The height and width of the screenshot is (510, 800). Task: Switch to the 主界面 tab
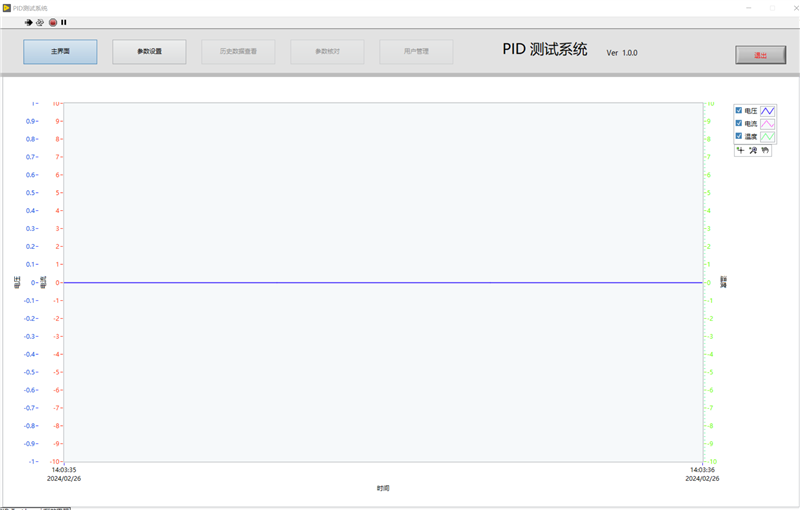(x=60, y=51)
